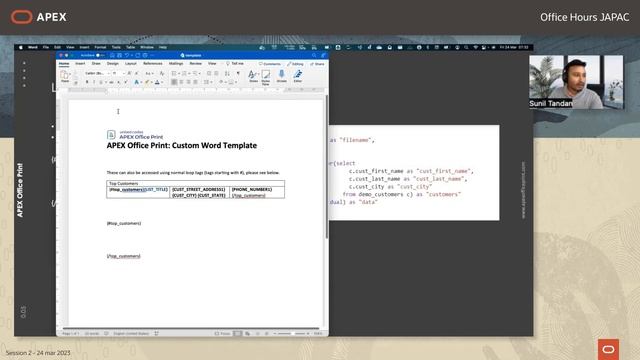Show paragraph marks pilcrow icon
Image resolution: width=640 pixels, height=360 pixels.
238,73
